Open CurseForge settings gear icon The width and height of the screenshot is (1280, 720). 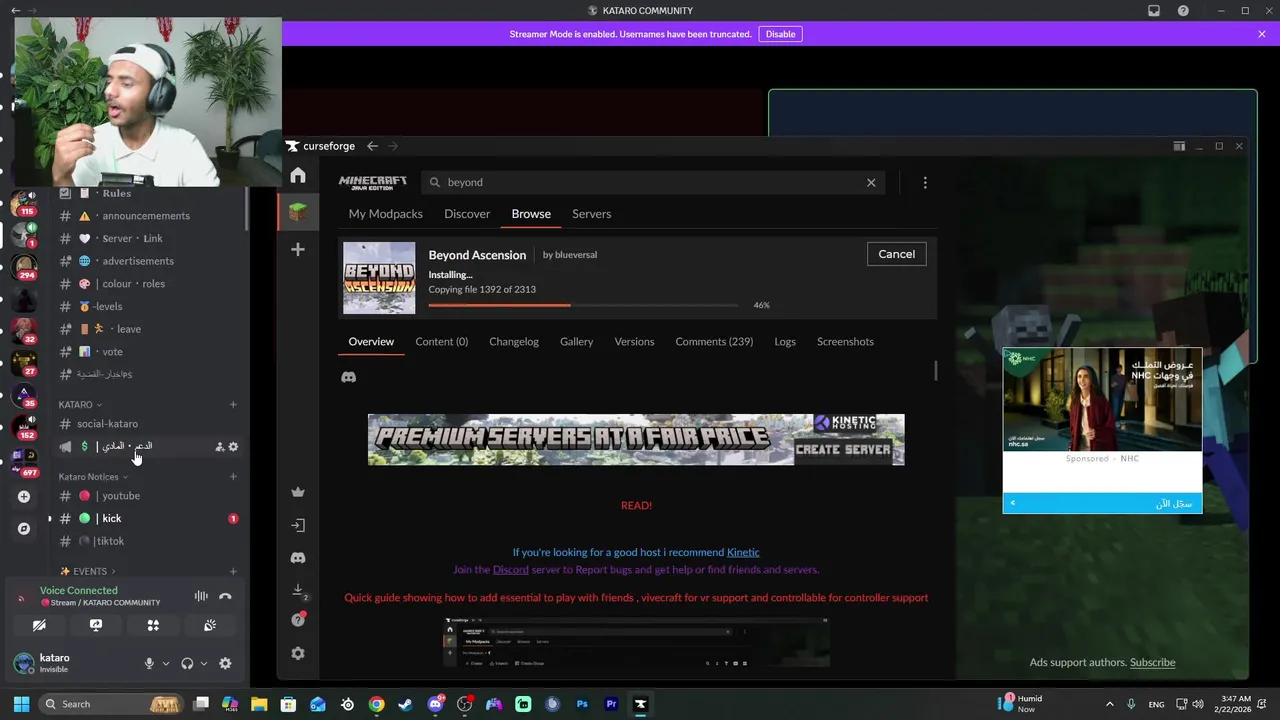(x=298, y=653)
